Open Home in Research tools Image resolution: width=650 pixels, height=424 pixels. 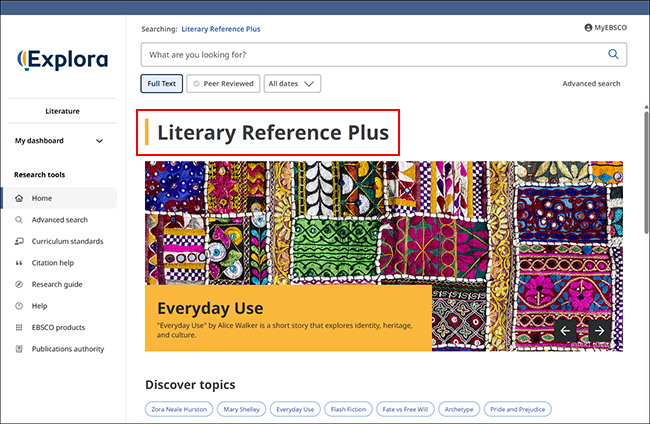60,198
